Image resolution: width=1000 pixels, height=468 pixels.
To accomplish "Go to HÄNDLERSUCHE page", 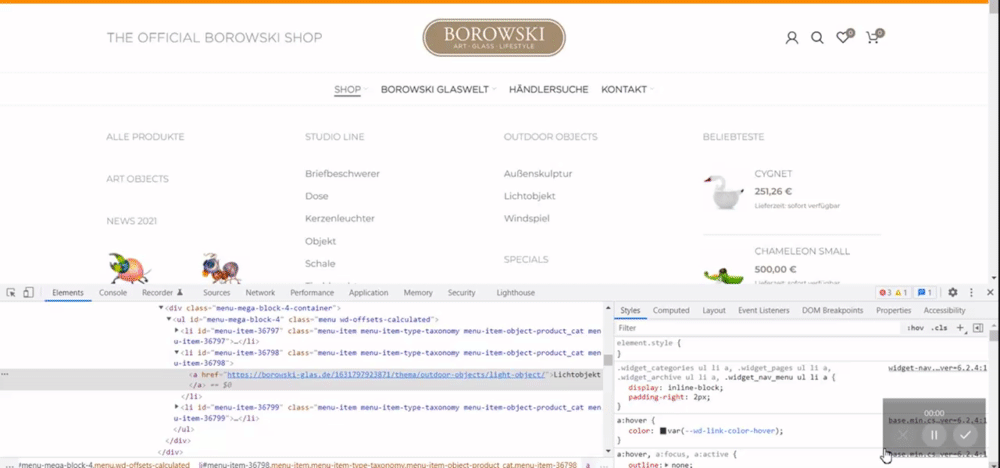I will click(x=548, y=90).
